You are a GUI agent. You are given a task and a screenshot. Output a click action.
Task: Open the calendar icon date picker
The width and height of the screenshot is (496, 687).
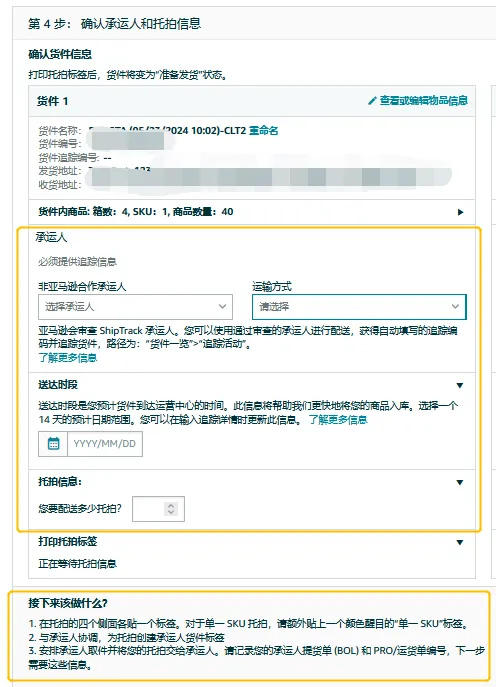[53, 444]
